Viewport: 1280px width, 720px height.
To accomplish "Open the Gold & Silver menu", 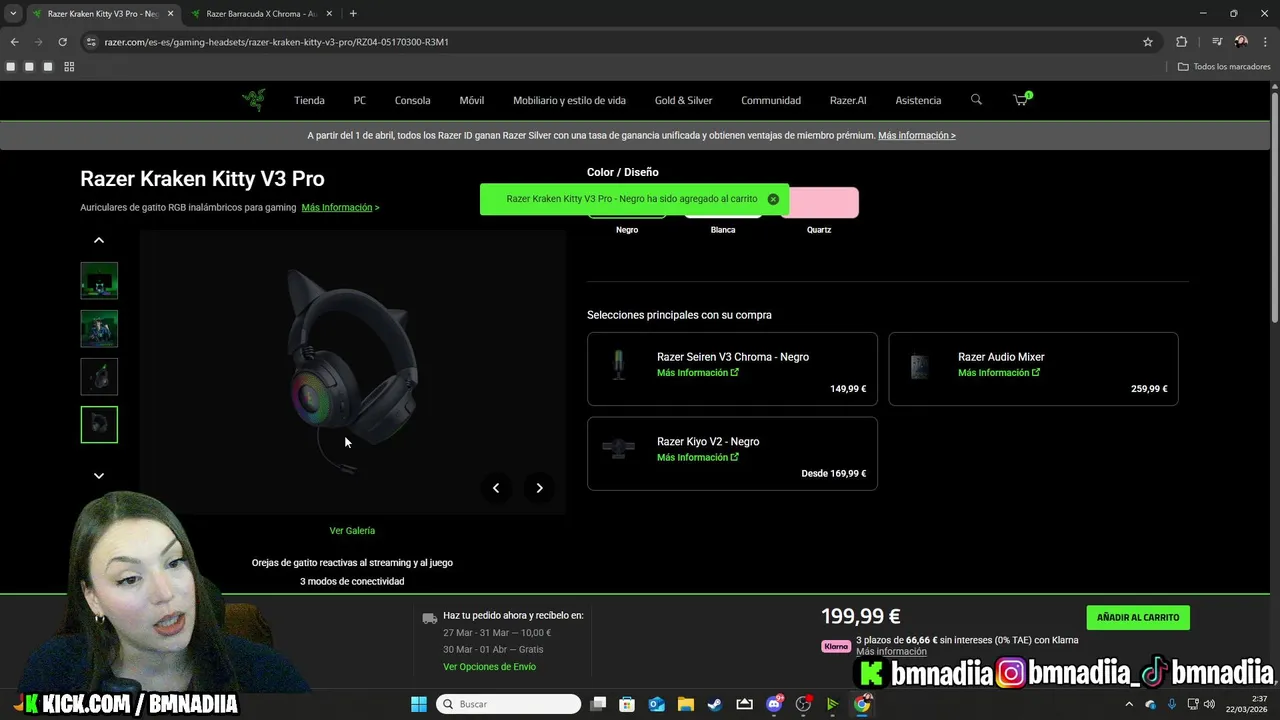I will [684, 100].
